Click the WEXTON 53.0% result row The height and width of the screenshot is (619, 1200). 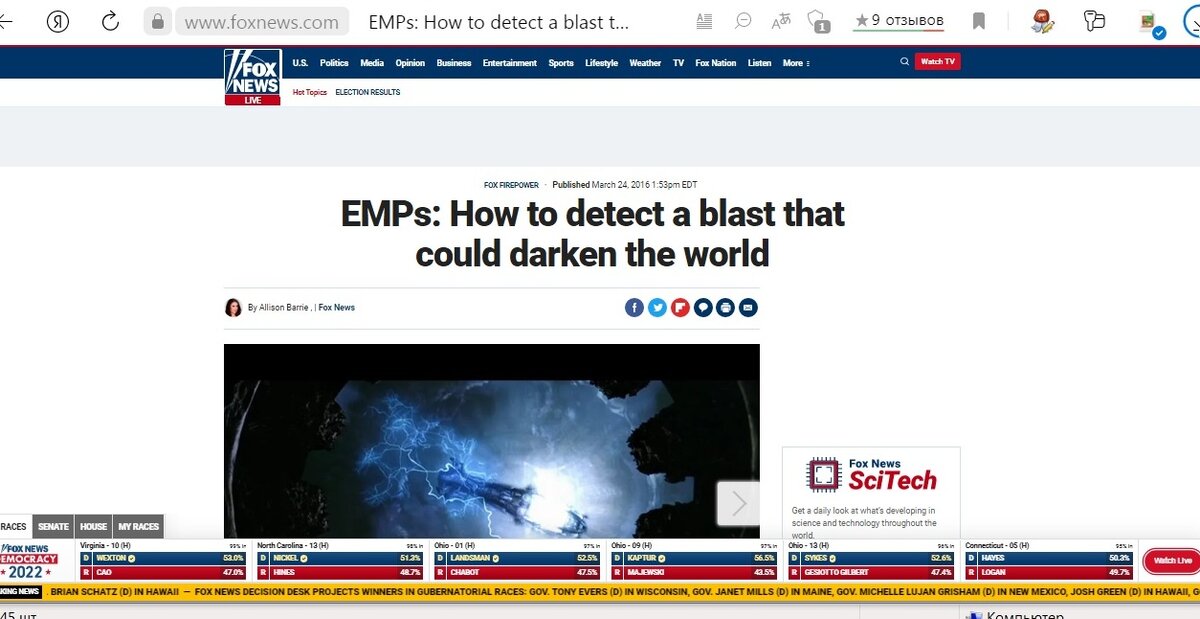163,558
